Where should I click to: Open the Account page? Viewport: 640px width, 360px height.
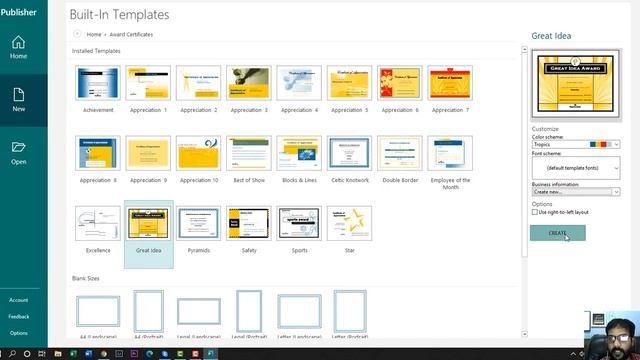[x=18, y=300]
